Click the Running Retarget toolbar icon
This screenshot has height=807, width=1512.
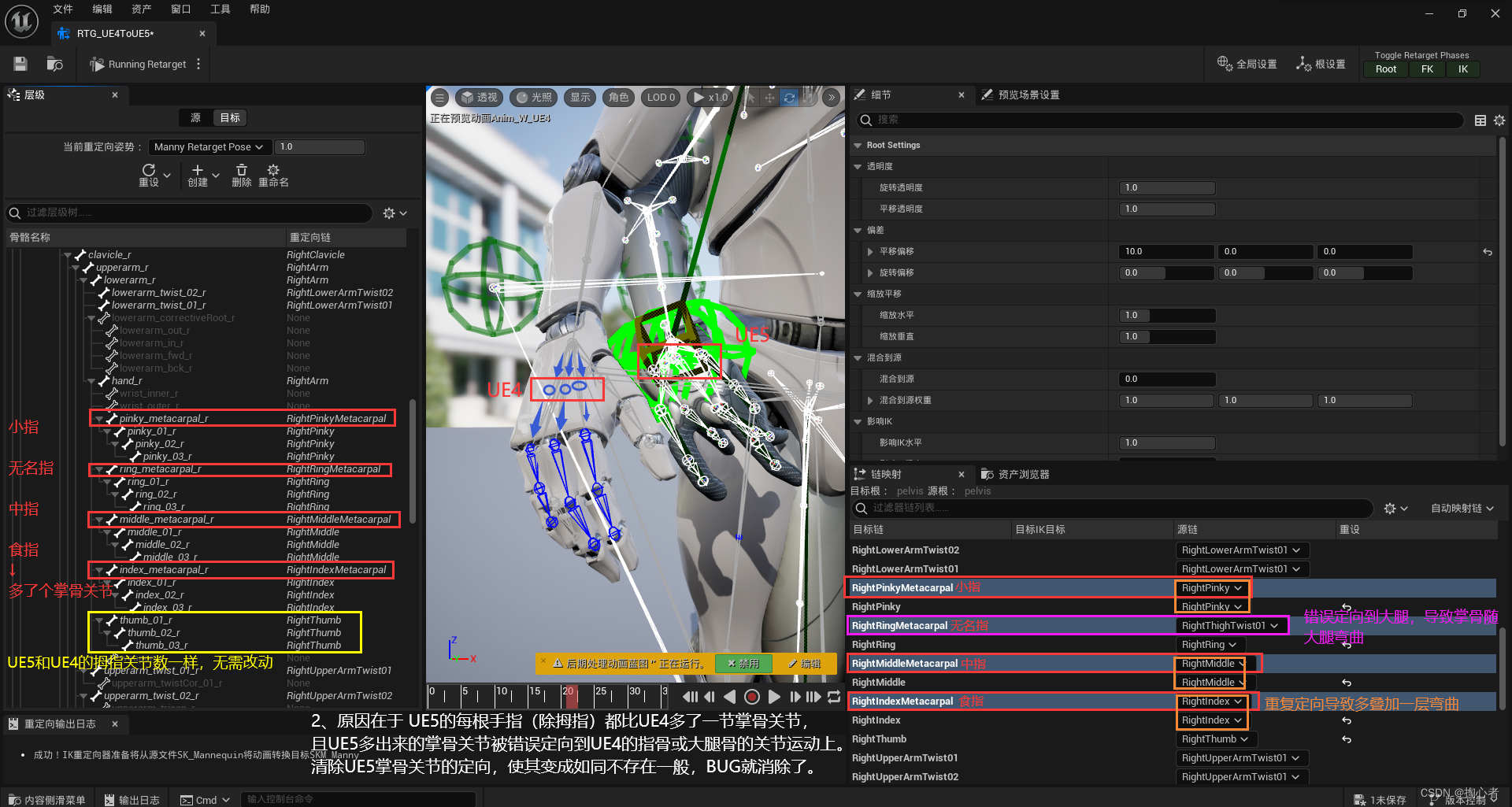(96, 64)
